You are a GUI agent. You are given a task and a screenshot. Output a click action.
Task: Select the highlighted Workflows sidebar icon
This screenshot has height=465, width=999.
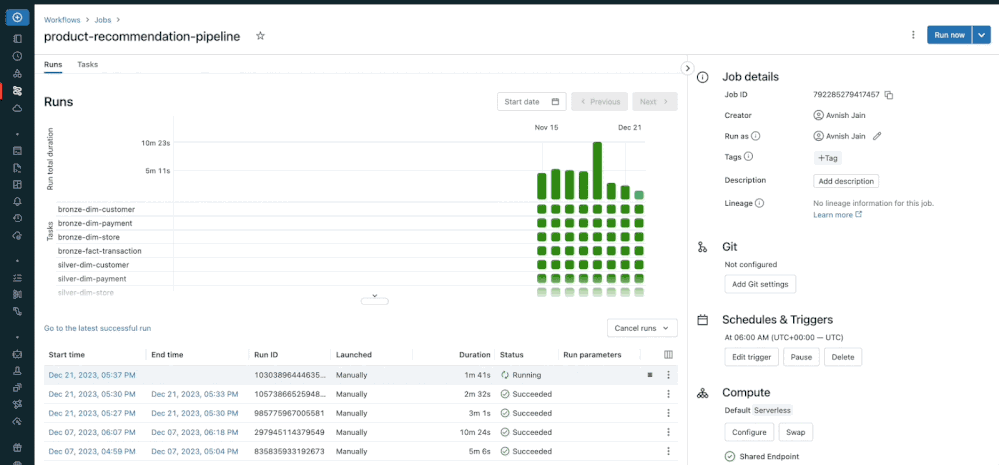click(17, 91)
